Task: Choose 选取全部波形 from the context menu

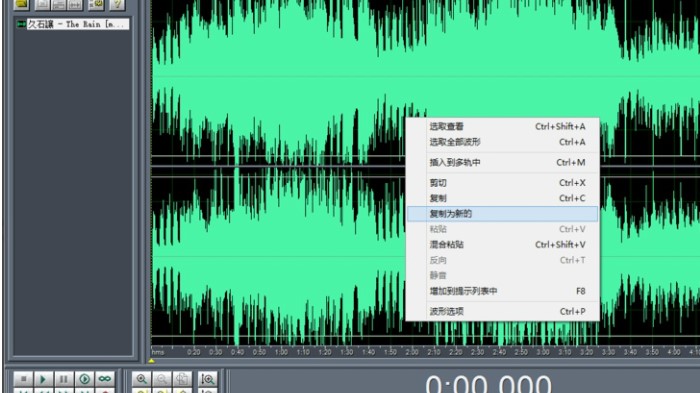Action: (503, 142)
